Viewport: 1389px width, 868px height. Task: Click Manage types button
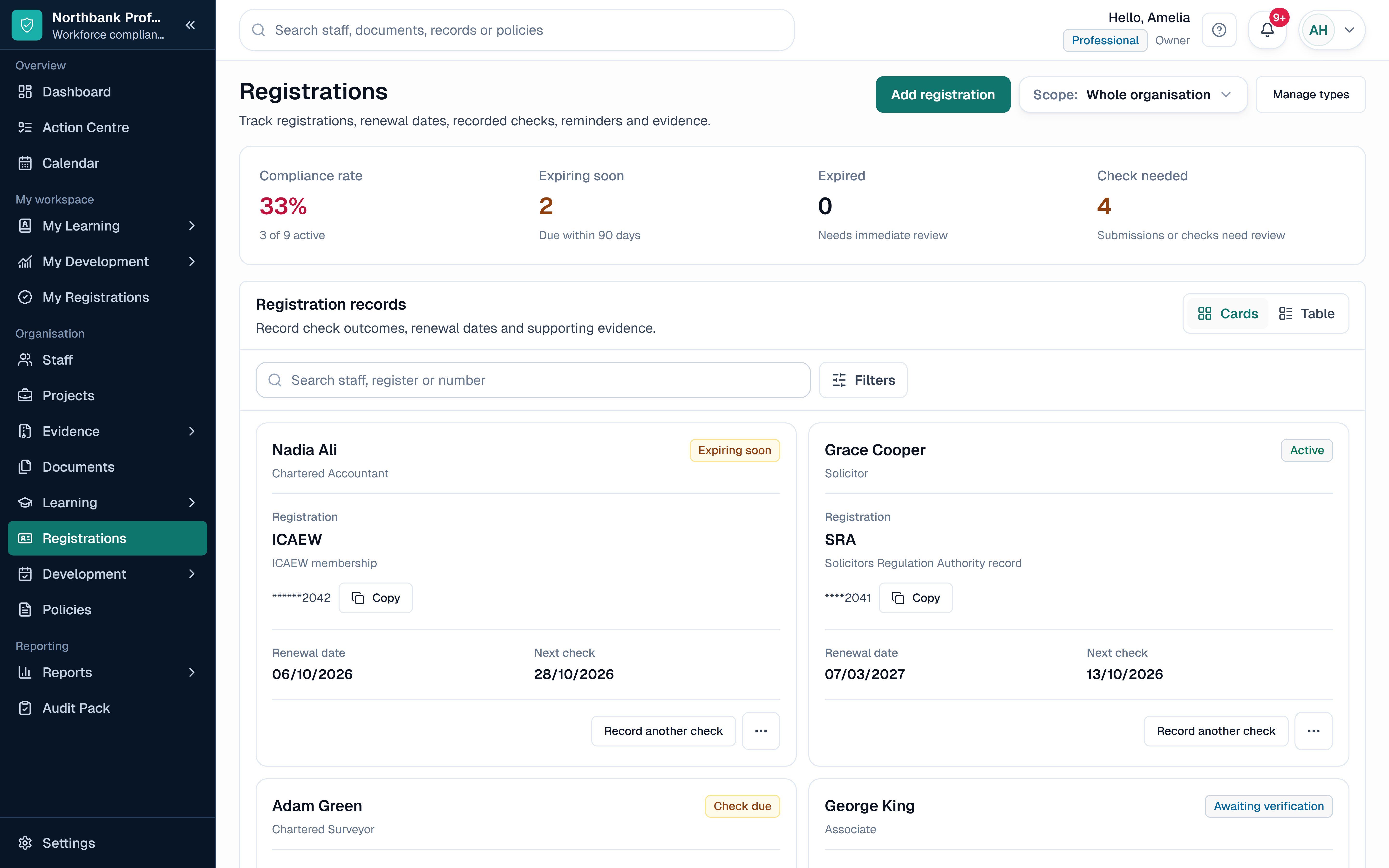pos(1310,95)
